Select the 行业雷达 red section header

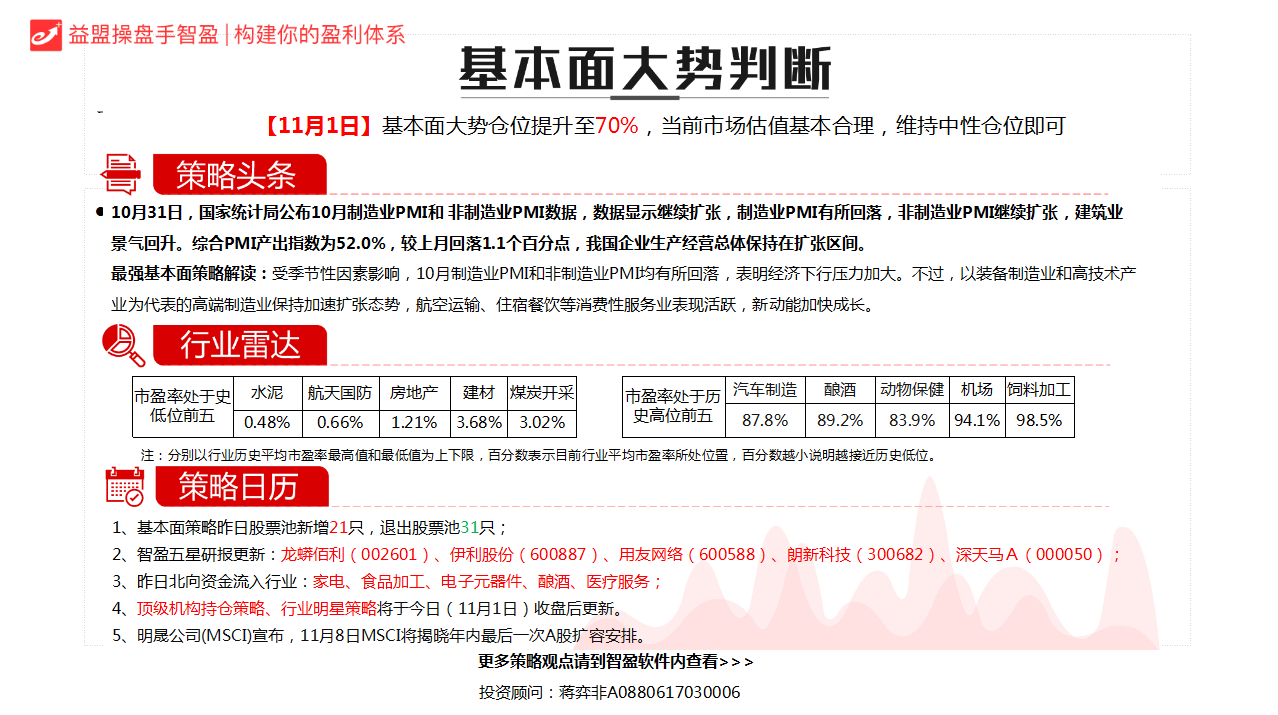[240, 346]
